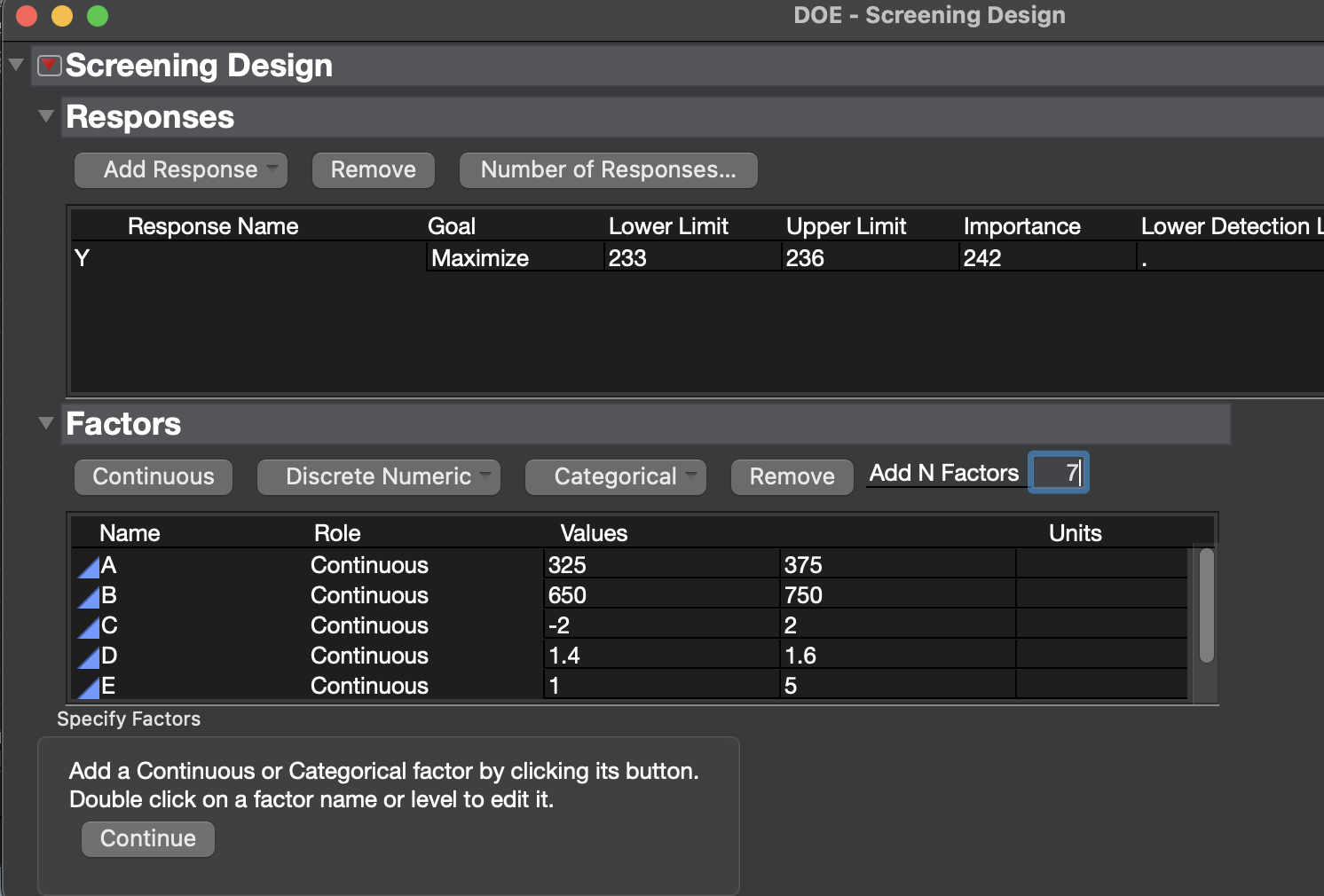The height and width of the screenshot is (896, 1324).
Task: Open the Discrete Numeric dropdown
Action: pyautogui.click(x=379, y=477)
